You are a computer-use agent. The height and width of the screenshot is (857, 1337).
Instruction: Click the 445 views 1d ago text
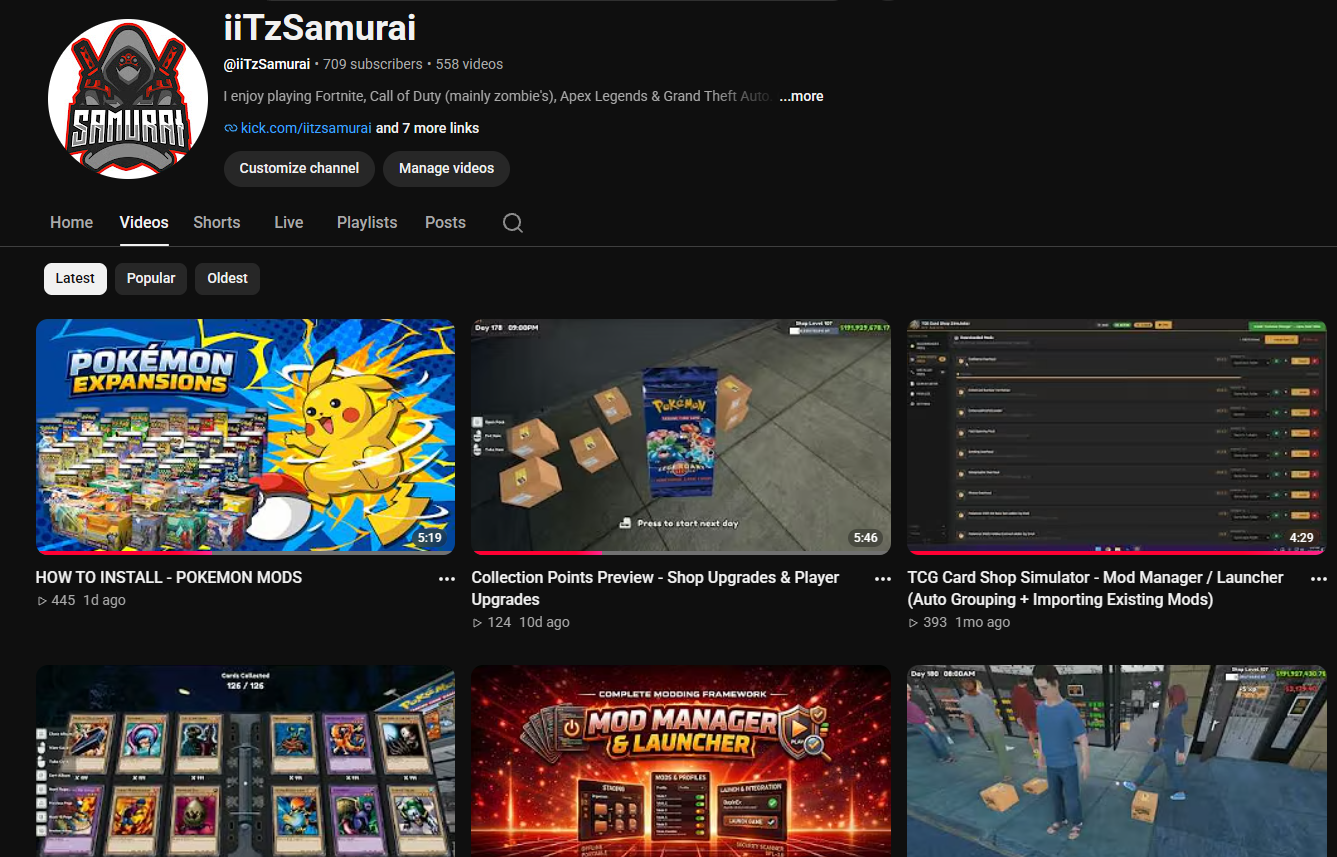point(81,600)
